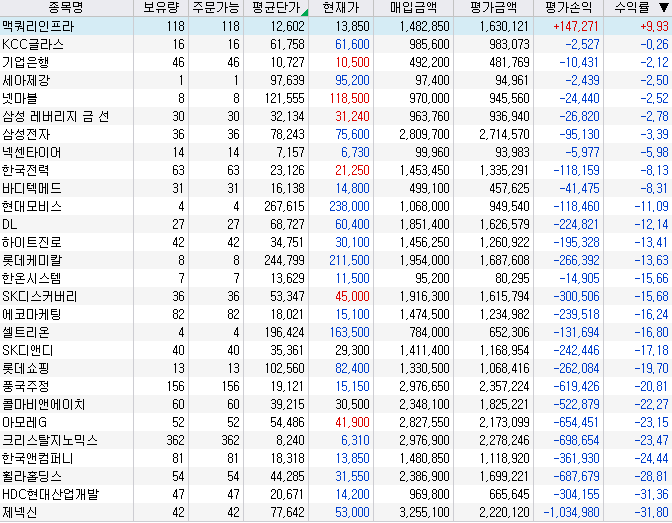Select 제넥신 stock name
The image size is (672, 523).
(20, 512)
